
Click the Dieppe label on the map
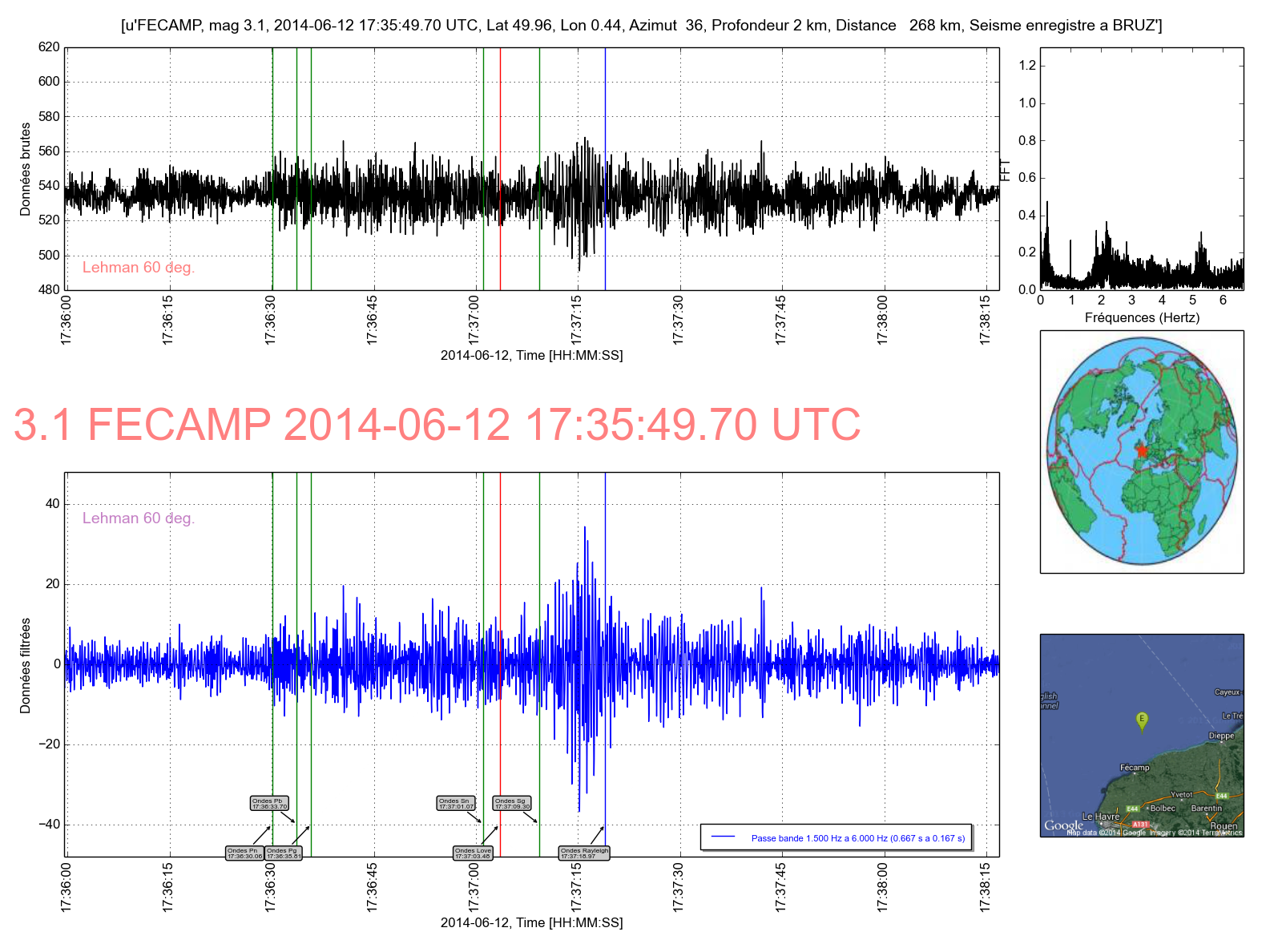click(x=1221, y=736)
